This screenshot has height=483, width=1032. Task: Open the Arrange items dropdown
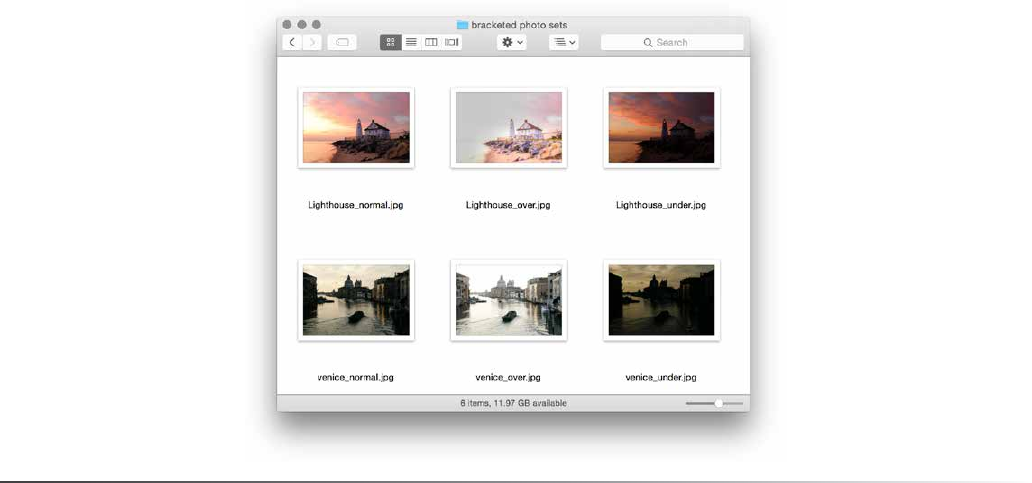click(564, 42)
